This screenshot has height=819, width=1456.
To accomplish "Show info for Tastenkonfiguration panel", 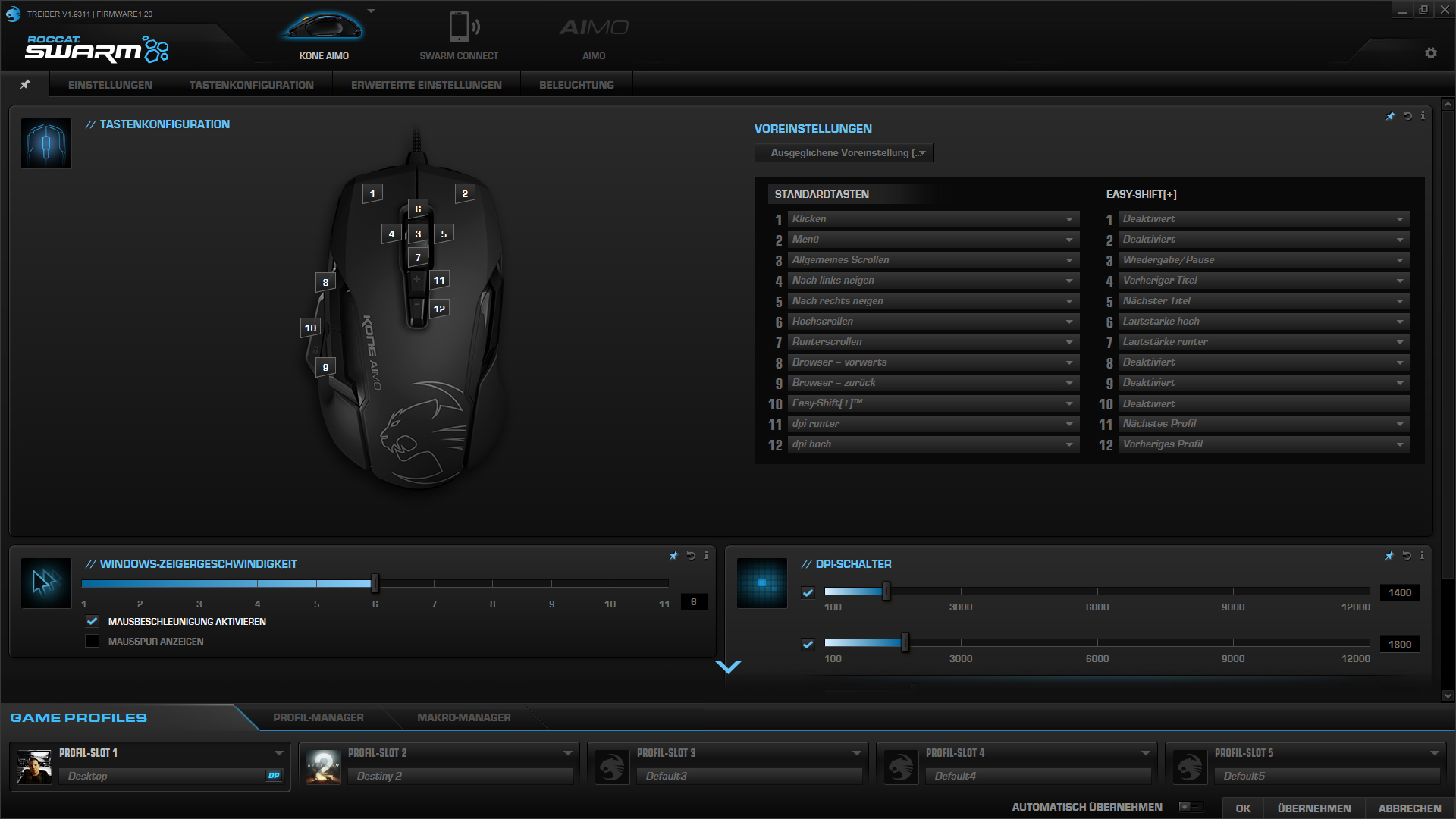I will point(1423,116).
